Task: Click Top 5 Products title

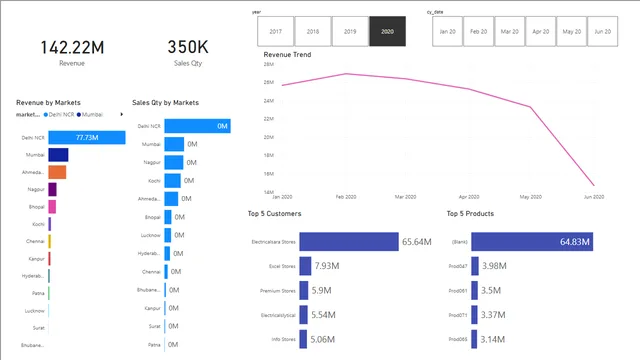Action: (470, 213)
